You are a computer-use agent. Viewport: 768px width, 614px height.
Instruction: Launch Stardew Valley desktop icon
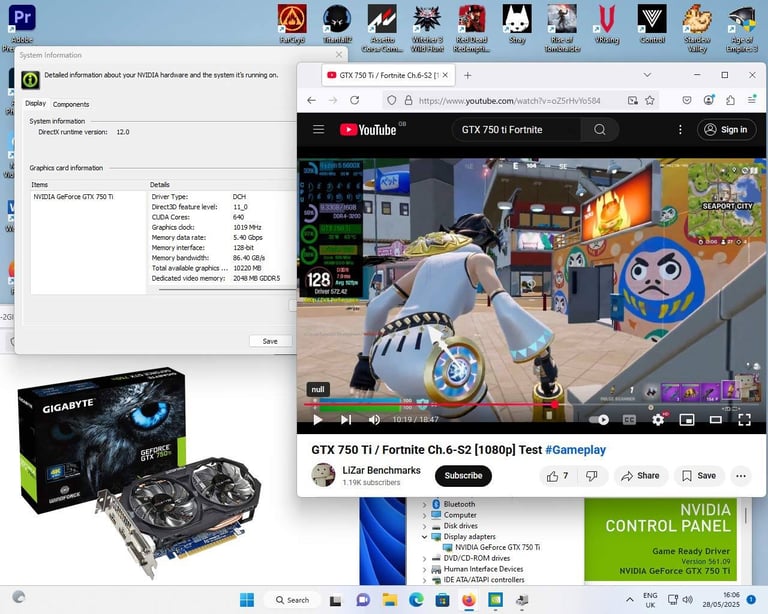tap(697, 28)
